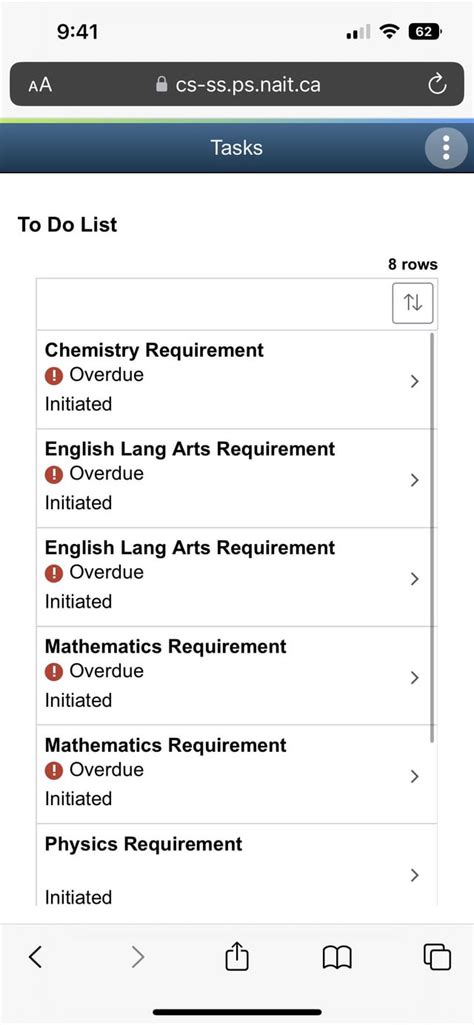
Task: Tap the To Do List heading
Action: click(x=67, y=225)
